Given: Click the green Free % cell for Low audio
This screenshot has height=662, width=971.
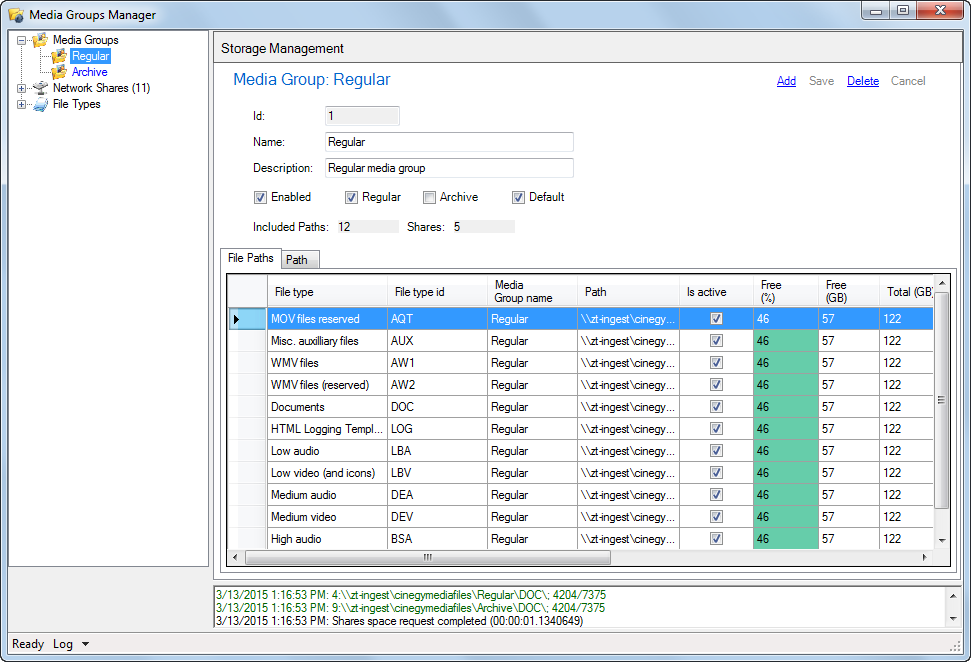Looking at the screenshot, I should coord(786,451).
